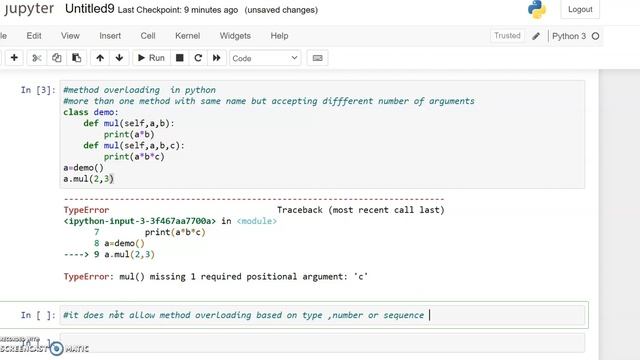Move selected cell down arrow
The width and height of the screenshot is (640, 360).
(119, 58)
